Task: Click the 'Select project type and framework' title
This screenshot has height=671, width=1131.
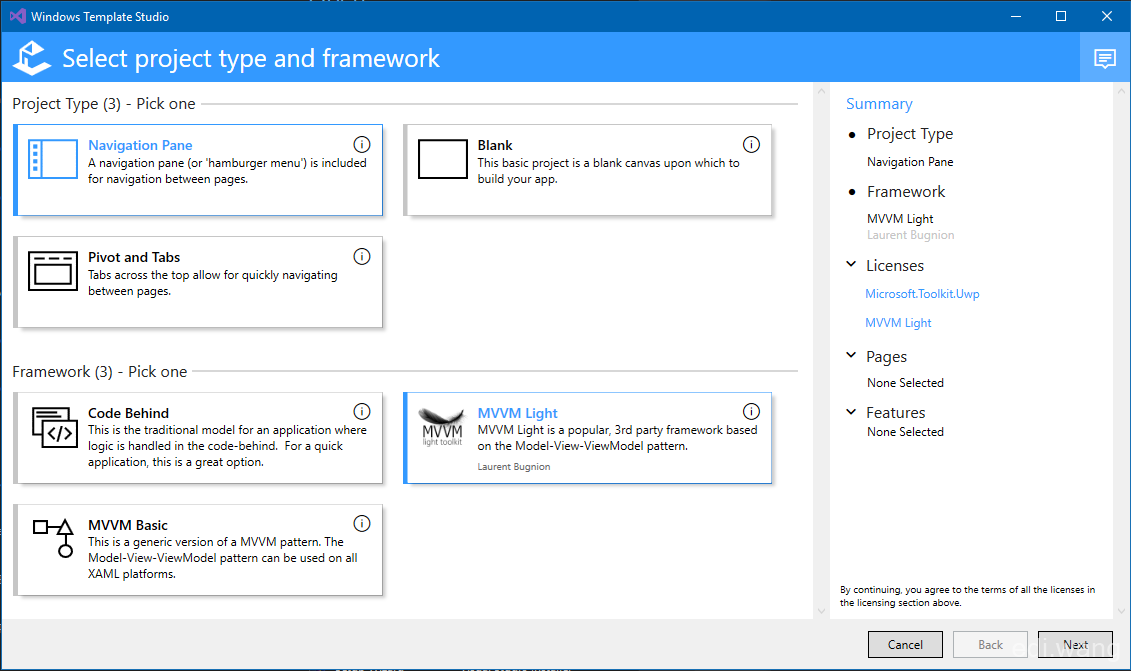Action: point(250,58)
